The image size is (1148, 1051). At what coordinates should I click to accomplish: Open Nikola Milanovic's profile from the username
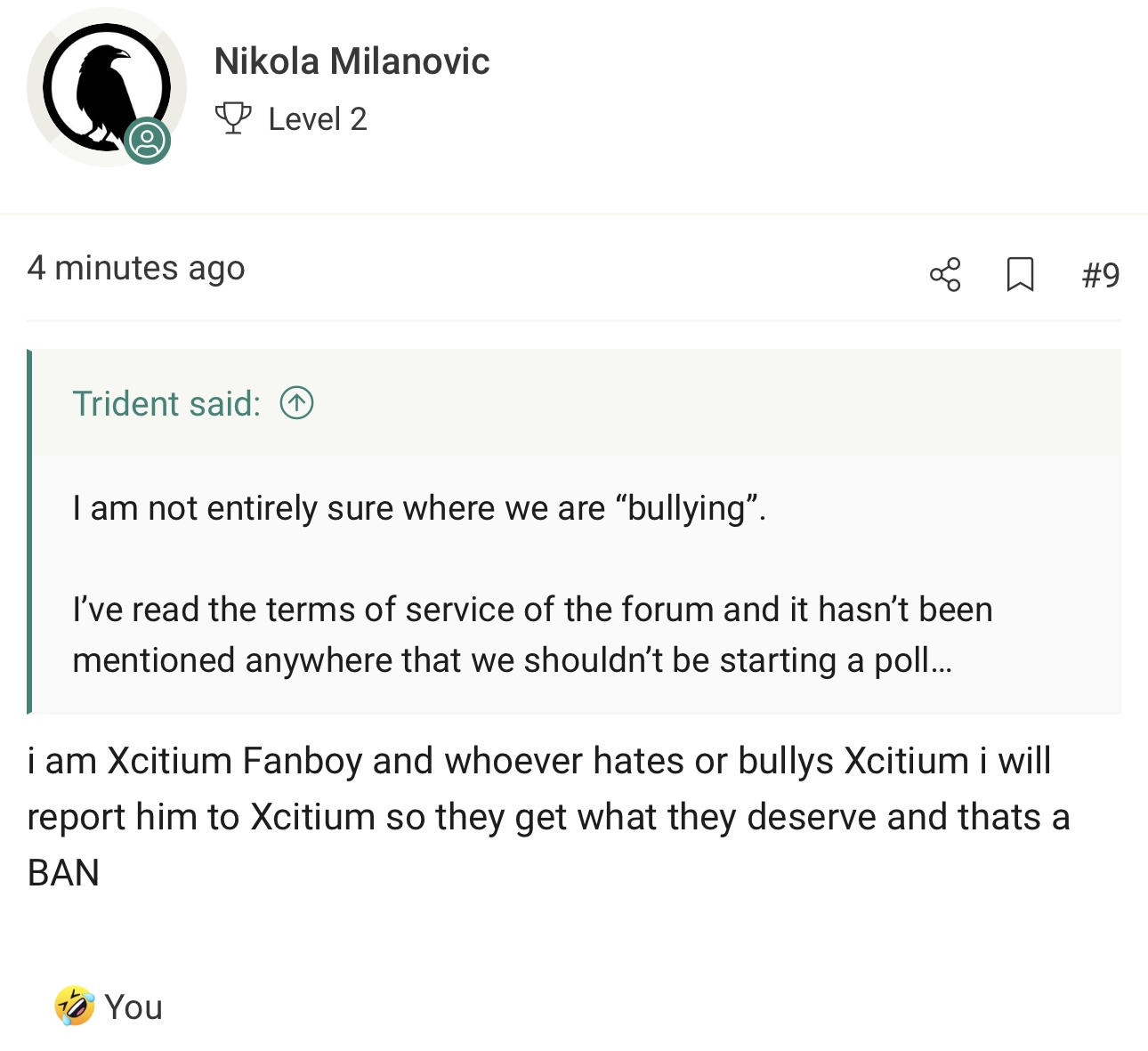point(352,61)
